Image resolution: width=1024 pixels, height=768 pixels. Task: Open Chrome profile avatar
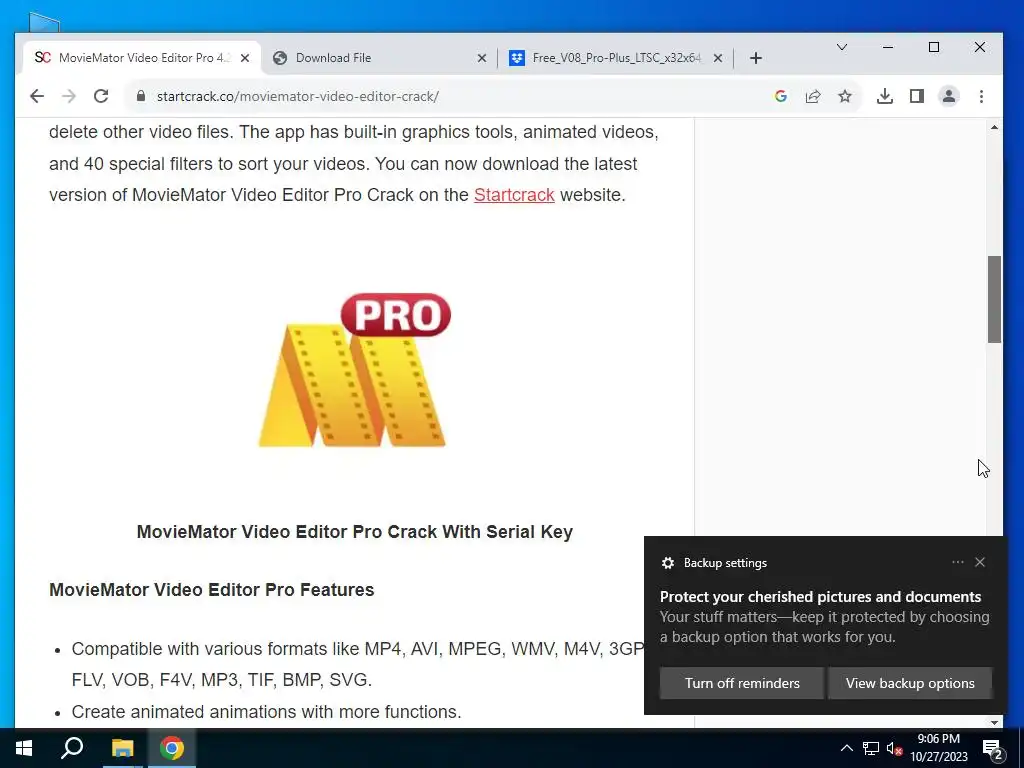coord(949,97)
